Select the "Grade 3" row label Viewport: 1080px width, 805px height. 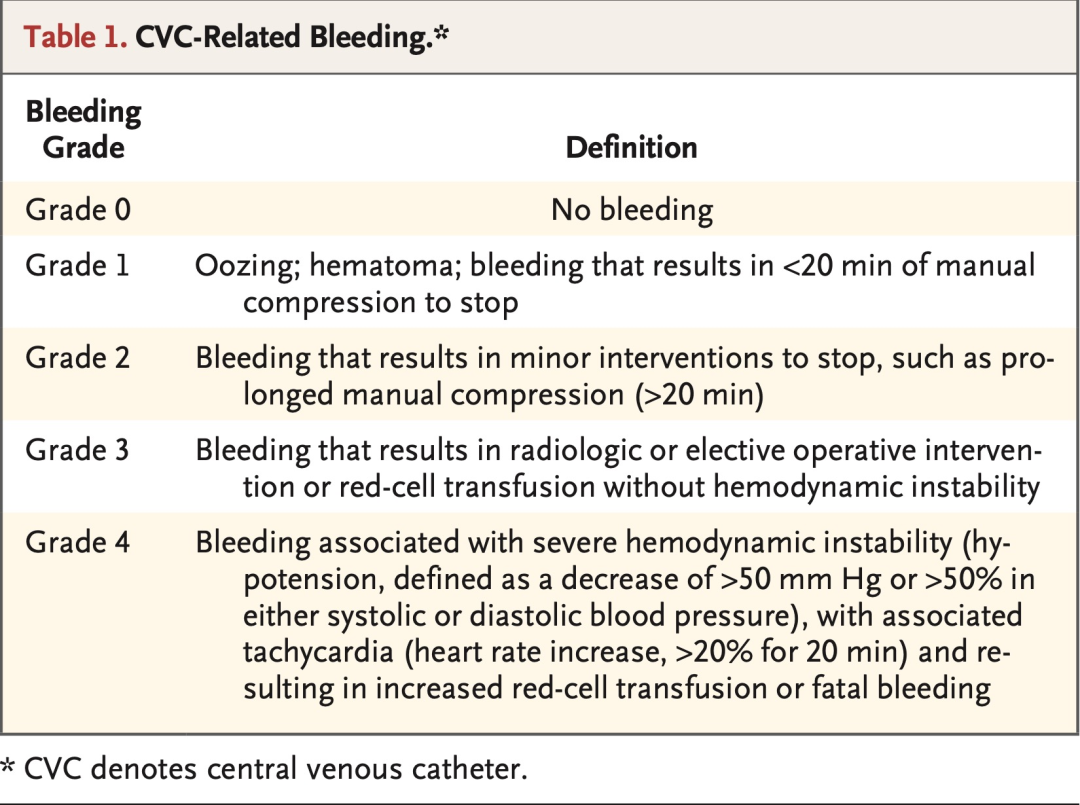click(78, 450)
